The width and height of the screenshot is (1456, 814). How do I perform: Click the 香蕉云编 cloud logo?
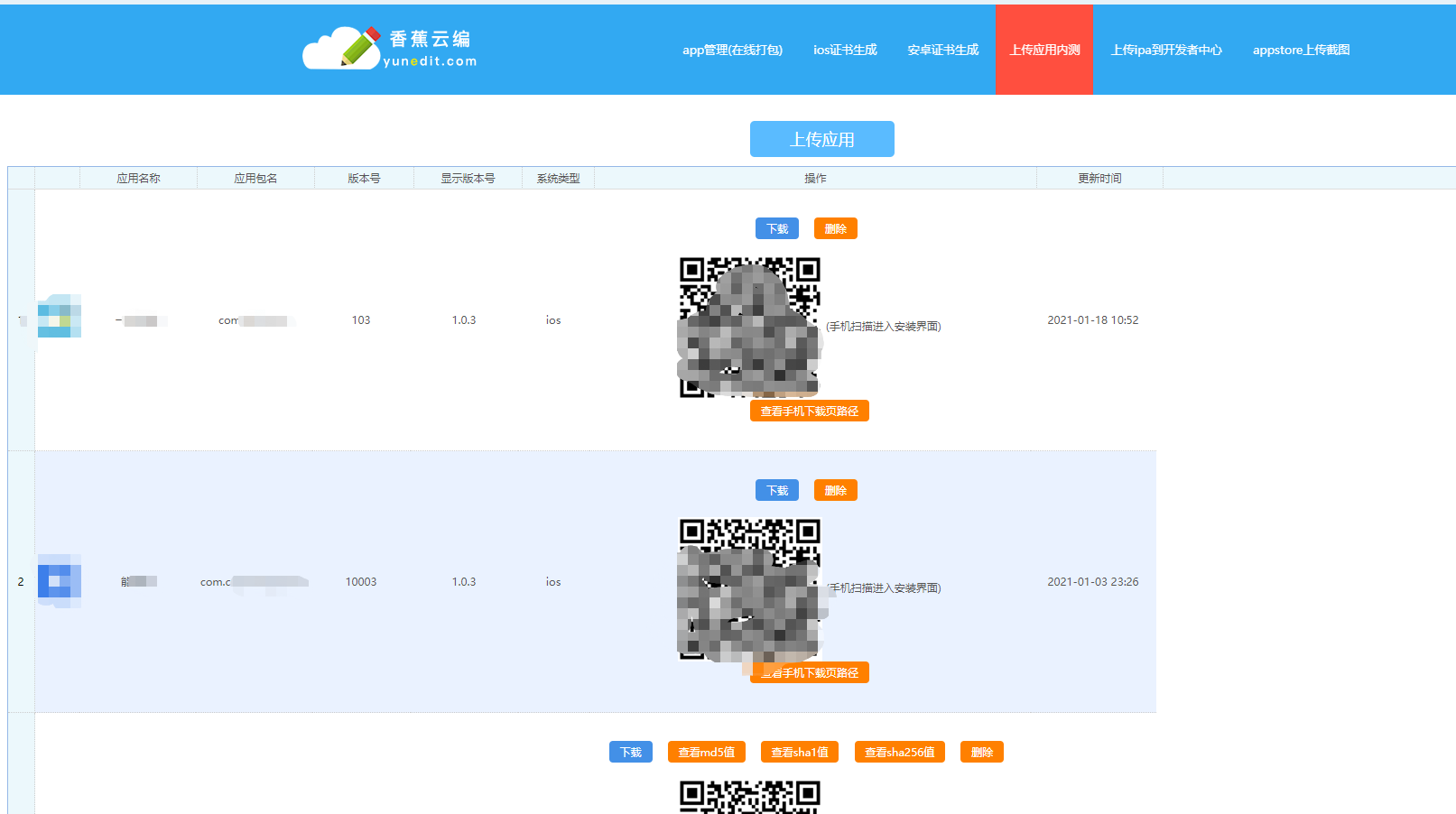[389, 49]
